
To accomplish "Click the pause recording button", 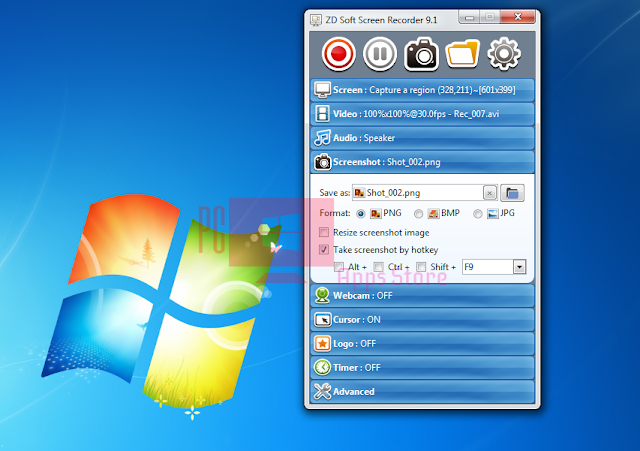I will [x=380, y=54].
